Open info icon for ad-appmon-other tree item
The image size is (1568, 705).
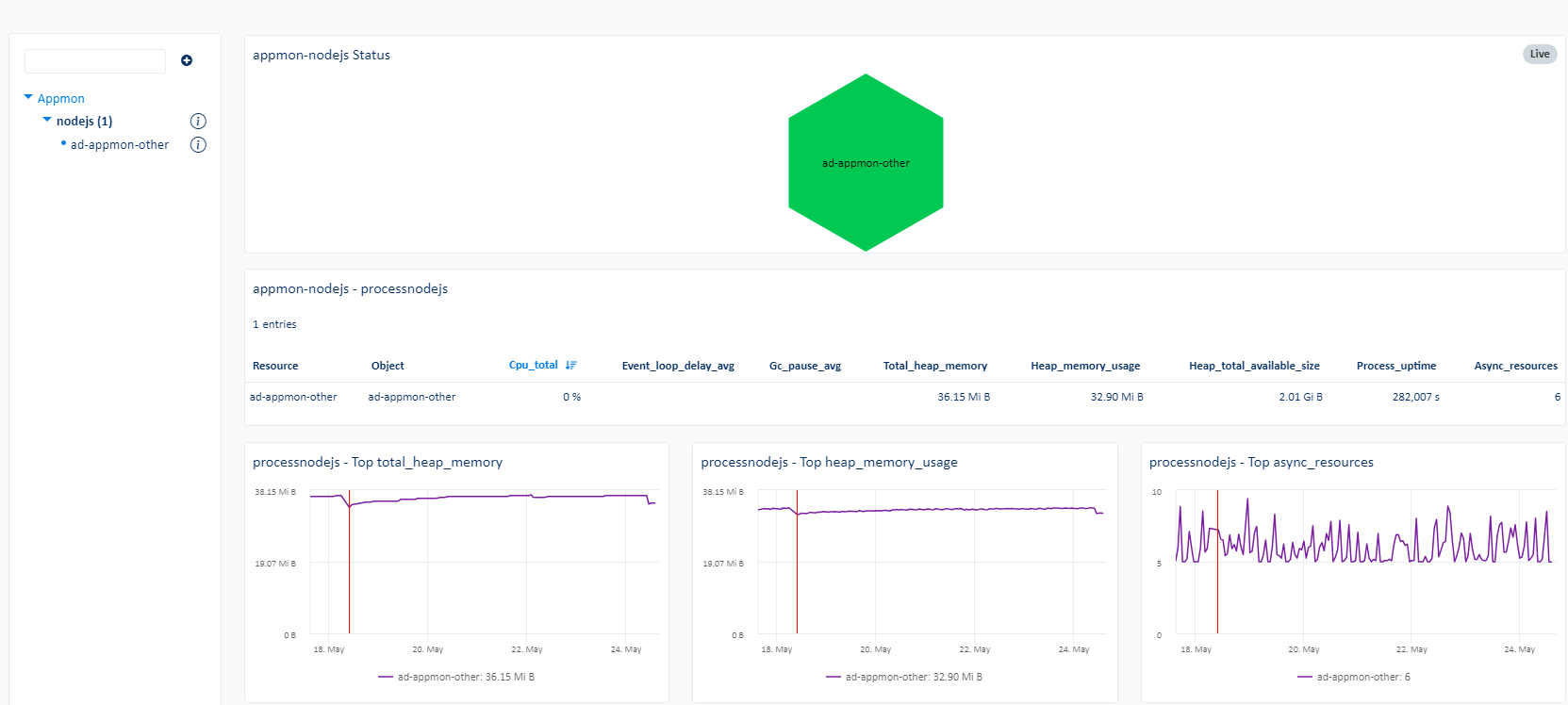coord(198,144)
